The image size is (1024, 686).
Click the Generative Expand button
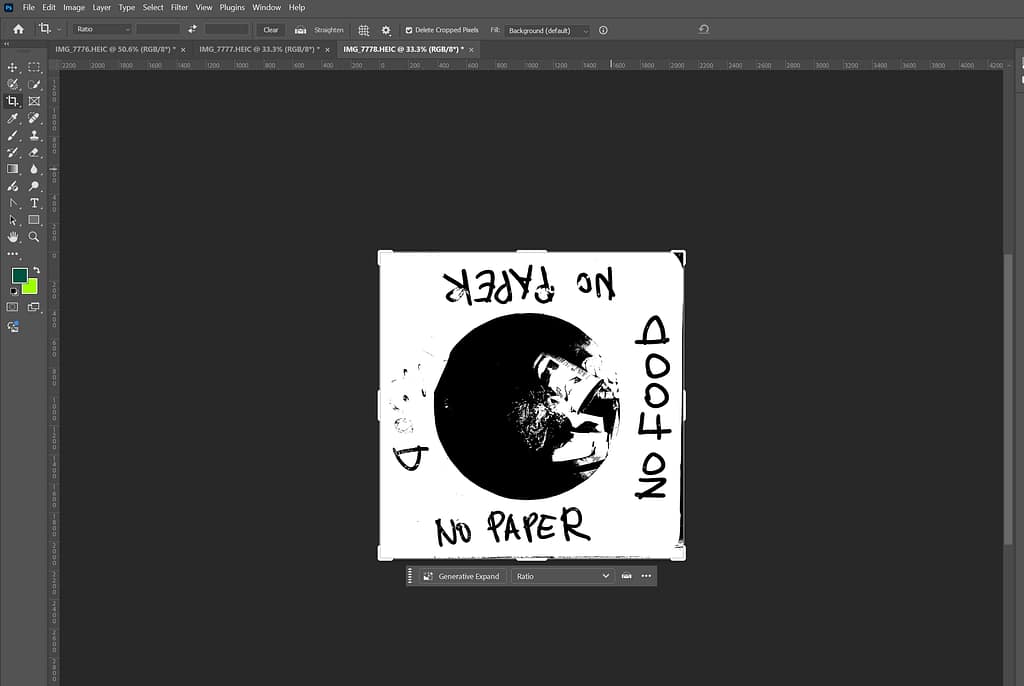tap(461, 576)
